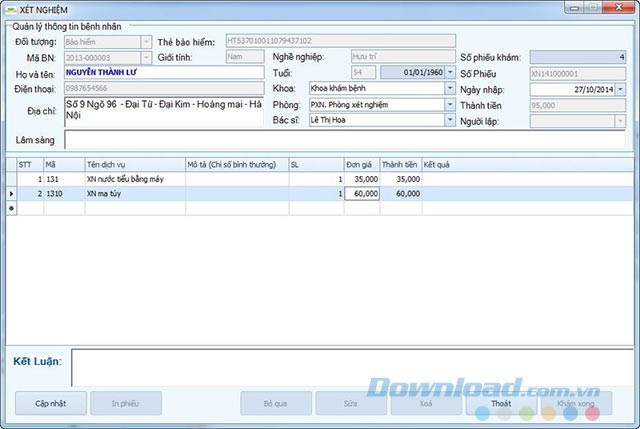Viewport: 640px width, 429px height.
Task: Open the Ngày nhập date picker
Action: click(620, 89)
